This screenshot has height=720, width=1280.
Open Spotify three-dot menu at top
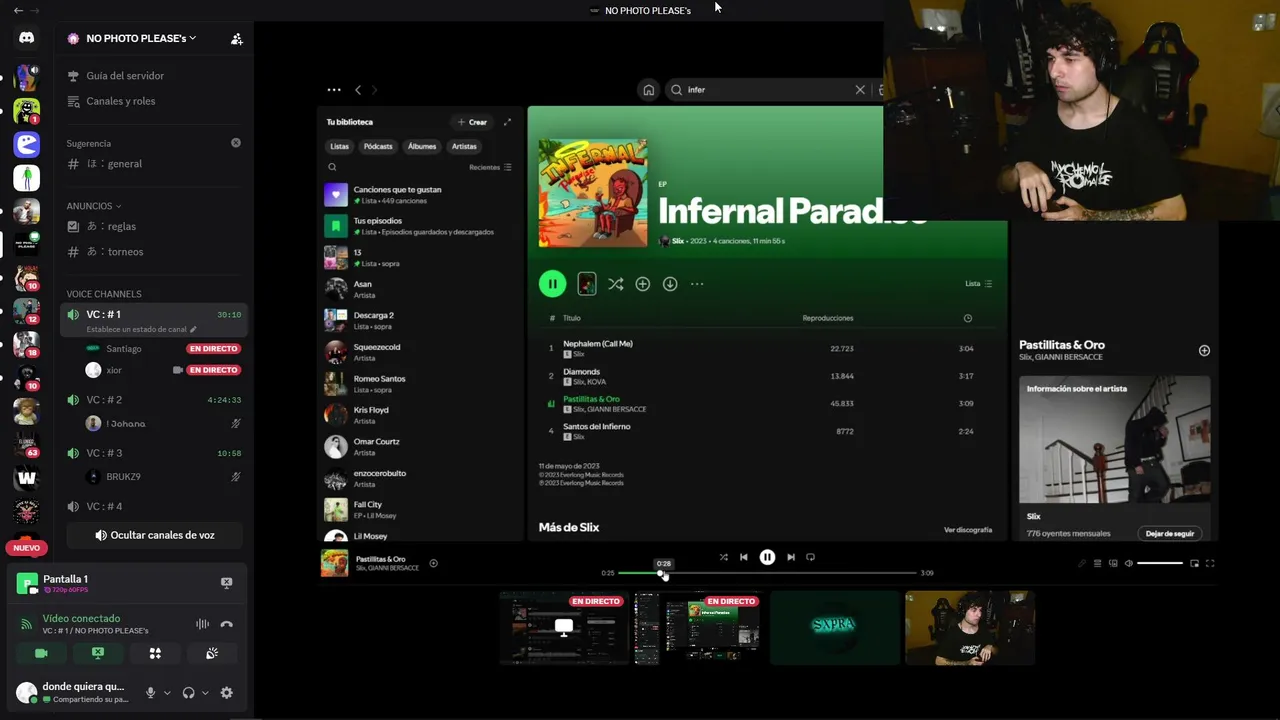point(334,90)
